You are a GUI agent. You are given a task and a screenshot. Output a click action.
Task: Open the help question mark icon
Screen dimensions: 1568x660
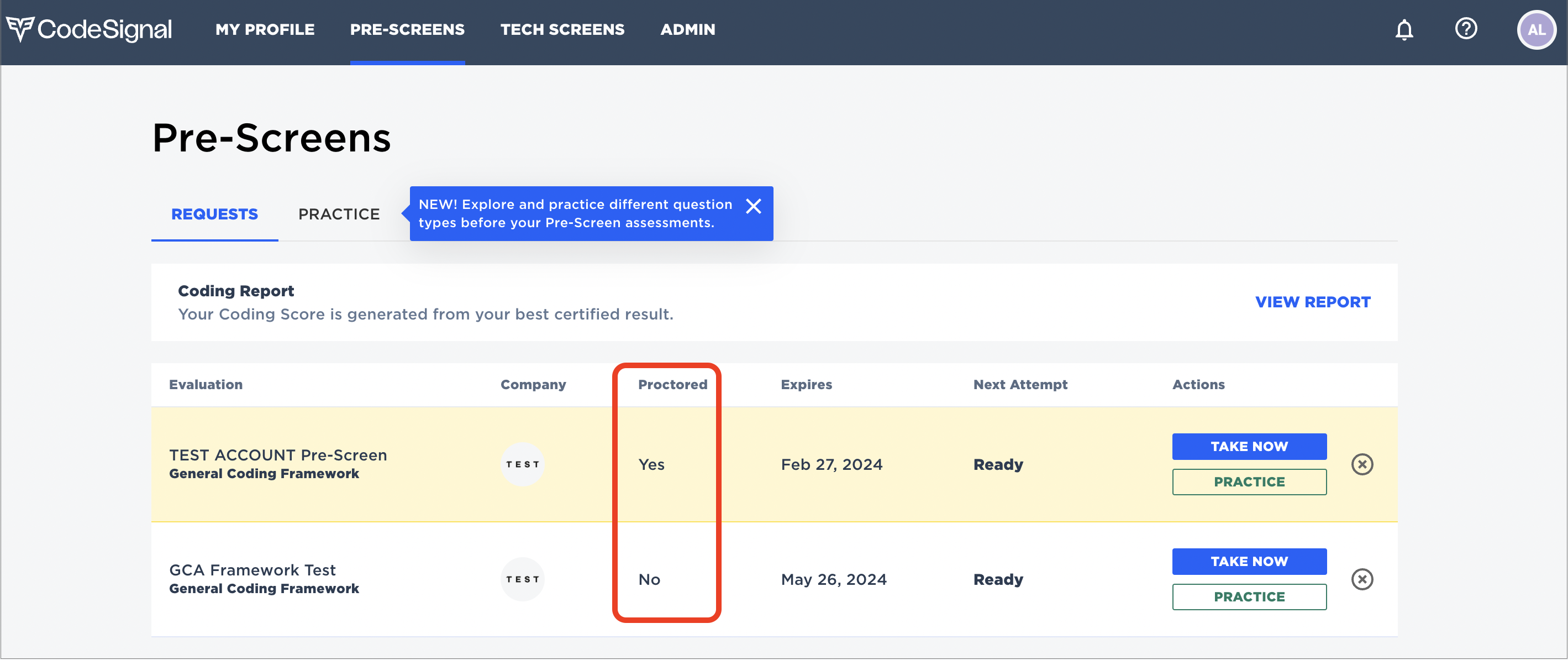tap(1466, 29)
